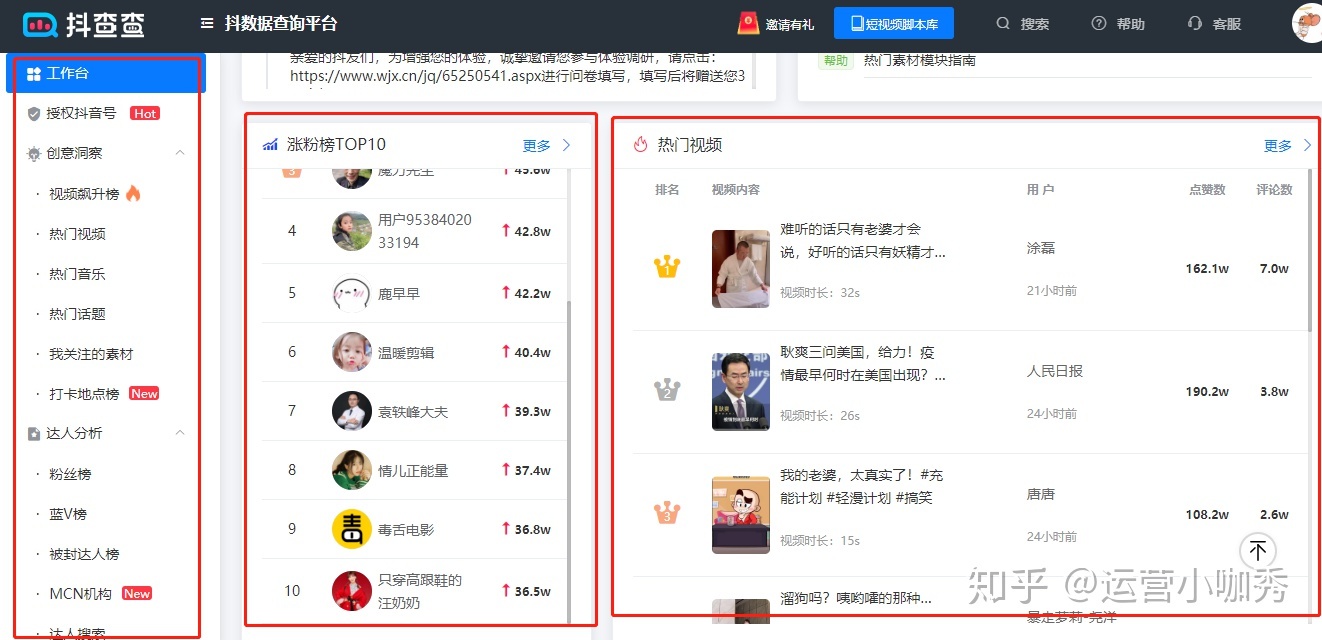This screenshot has width=1322, height=640.
Task: Click the 短视频脚本库 button
Action: (x=894, y=24)
